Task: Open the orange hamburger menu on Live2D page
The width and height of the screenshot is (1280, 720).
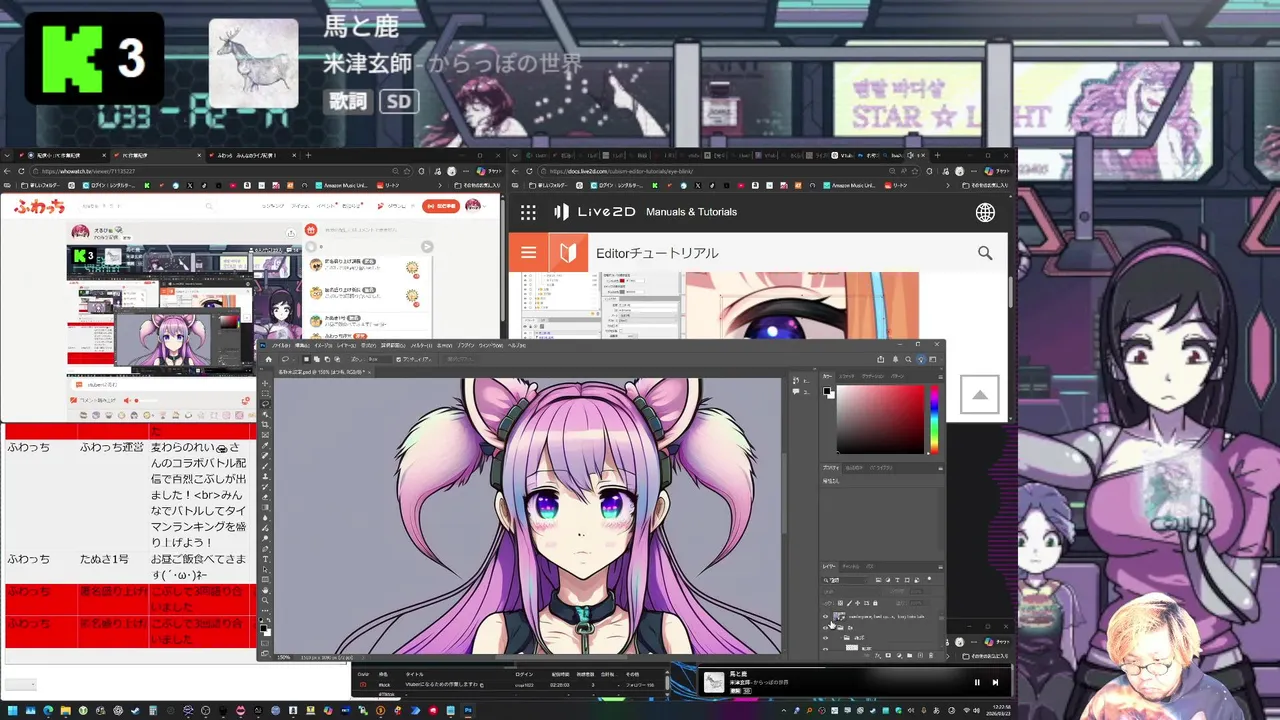Action: (528, 253)
